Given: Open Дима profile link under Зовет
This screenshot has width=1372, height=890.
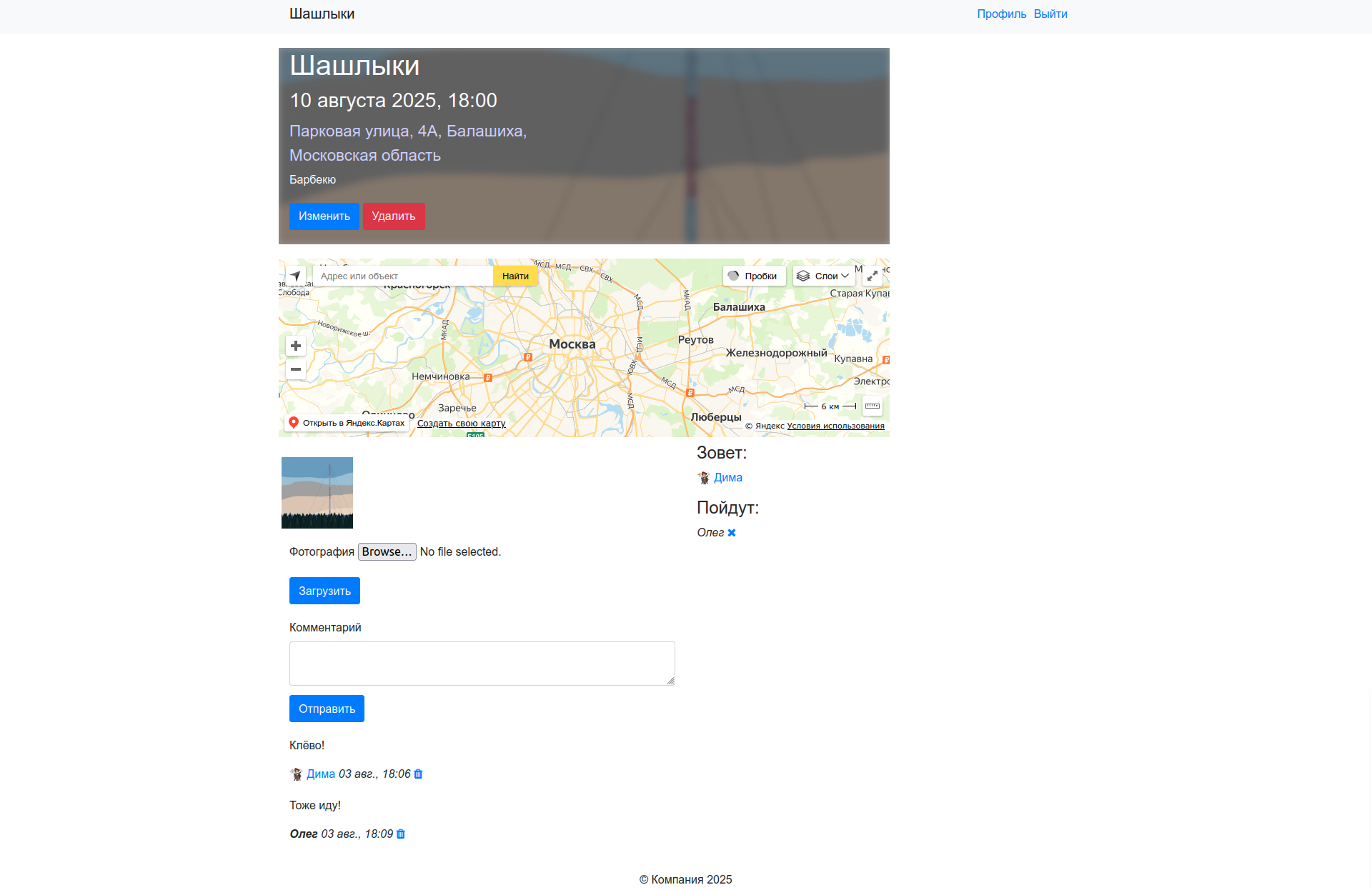Looking at the screenshot, I should (x=728, y=478).
